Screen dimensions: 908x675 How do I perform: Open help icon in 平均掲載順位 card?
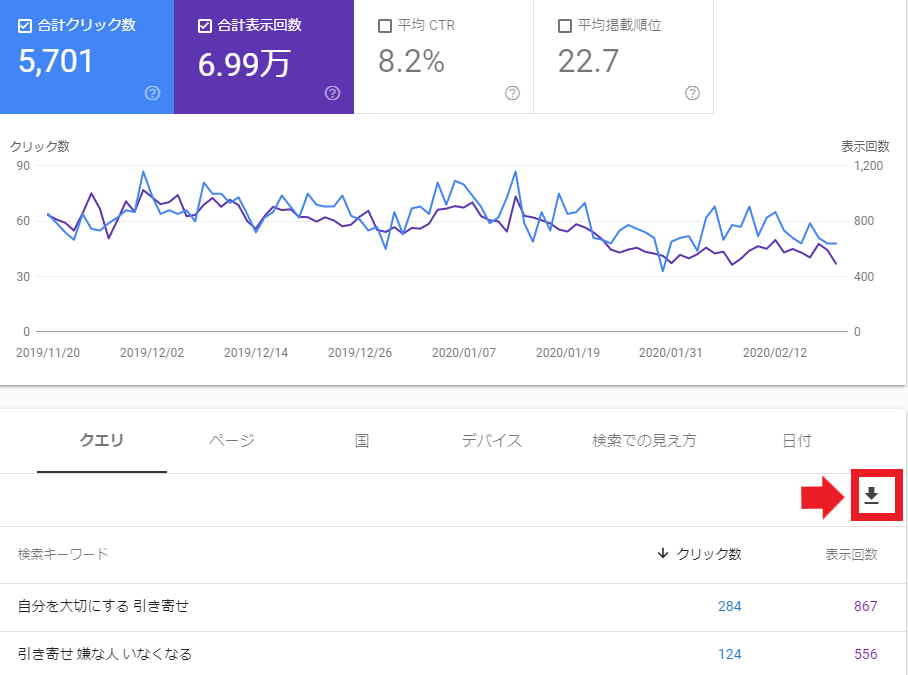[693, 93]
